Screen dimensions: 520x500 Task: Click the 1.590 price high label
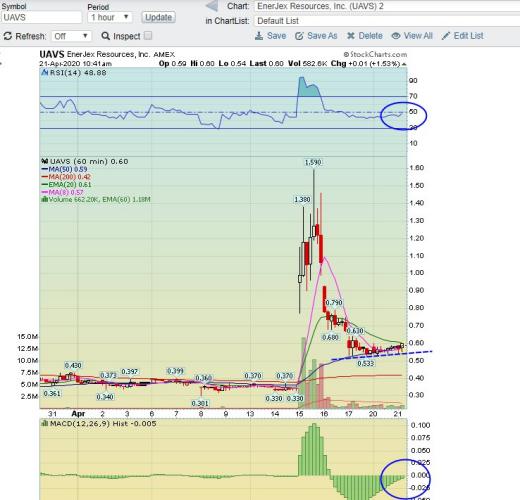click(x=313, y=162)
